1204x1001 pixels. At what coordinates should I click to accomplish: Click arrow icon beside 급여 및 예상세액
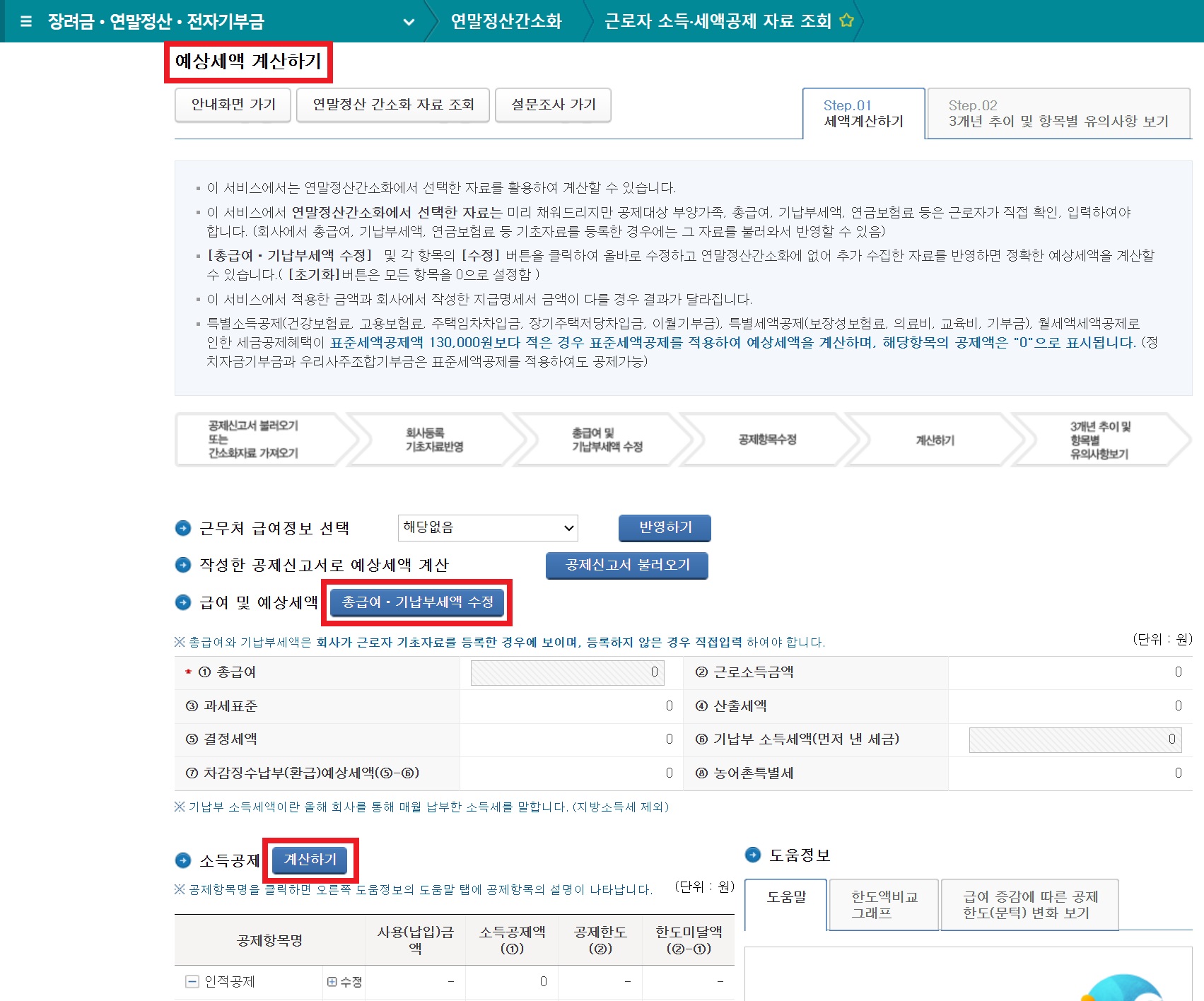tap(183, 602)
